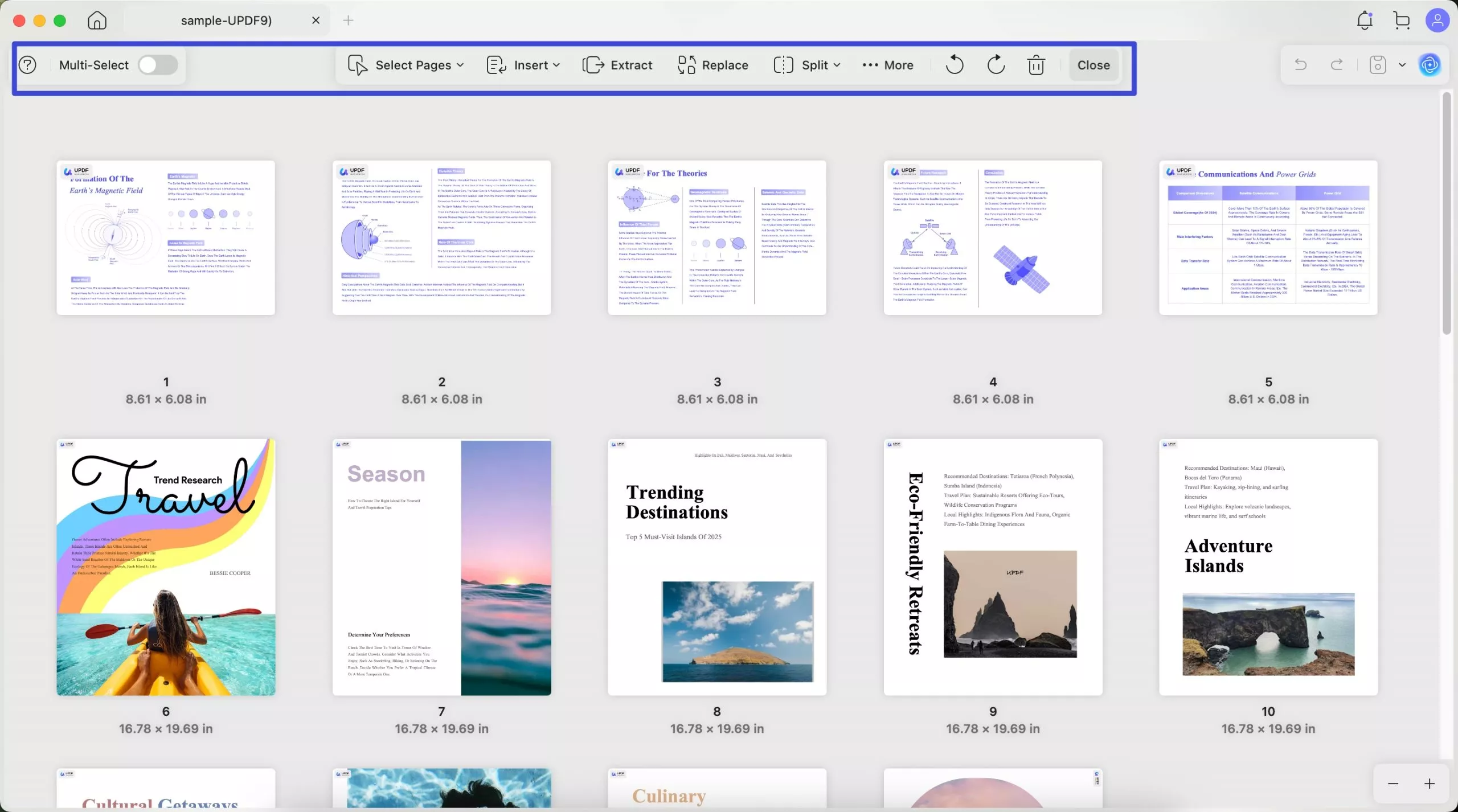Screen dimensions: 1458x812
Task: Delete selected pages with trash icon
Action: point(1035,65)
